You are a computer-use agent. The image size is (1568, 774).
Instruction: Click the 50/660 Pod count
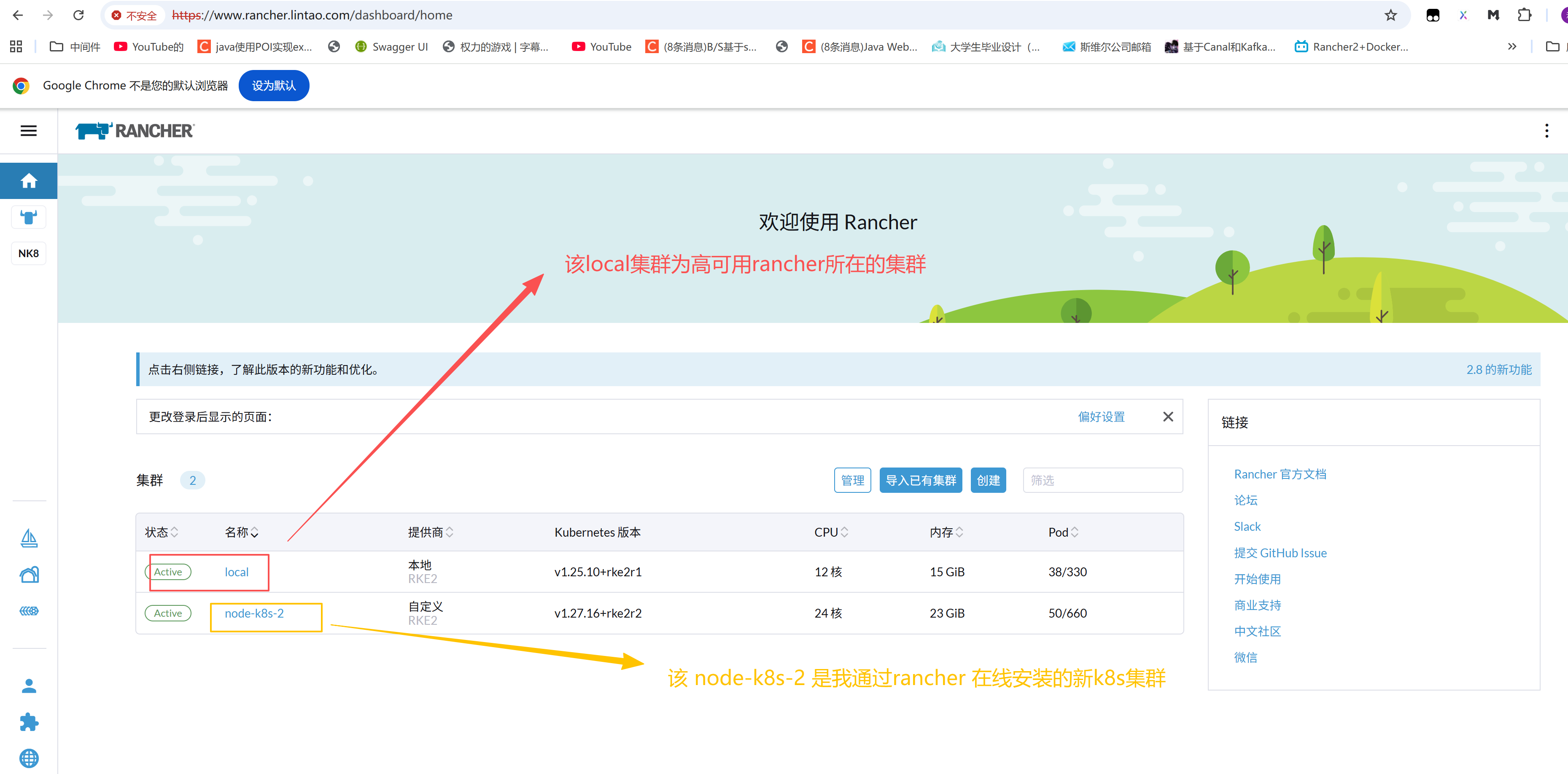tap(1067, 614)
